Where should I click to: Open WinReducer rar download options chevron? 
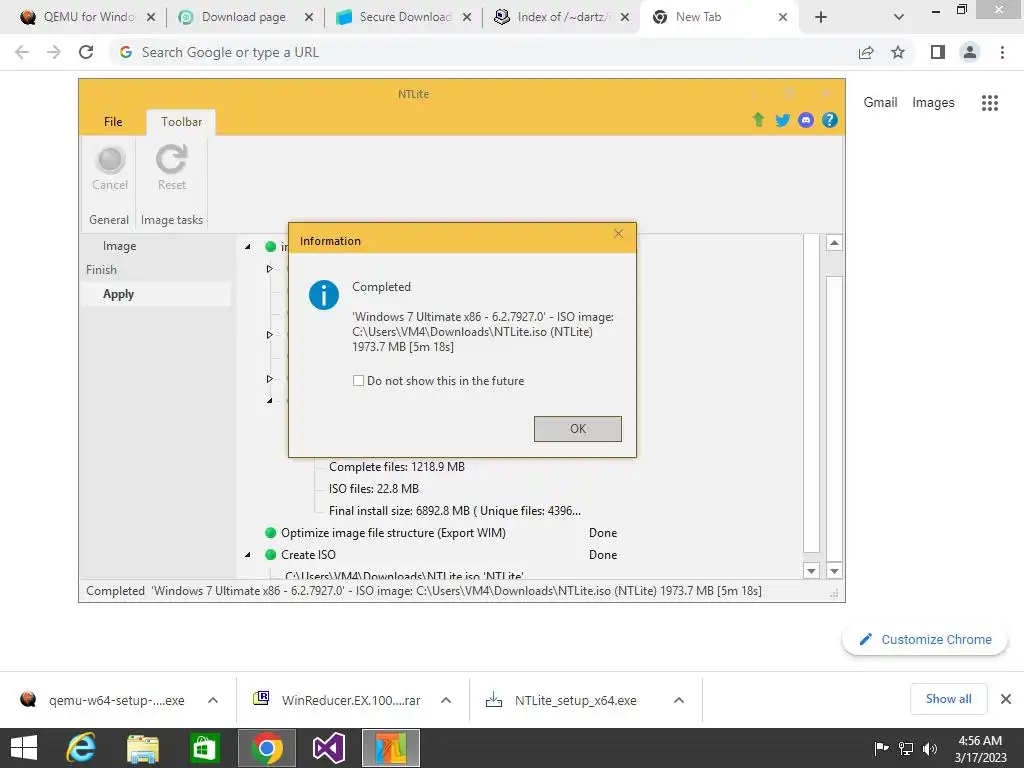(446, 700)
